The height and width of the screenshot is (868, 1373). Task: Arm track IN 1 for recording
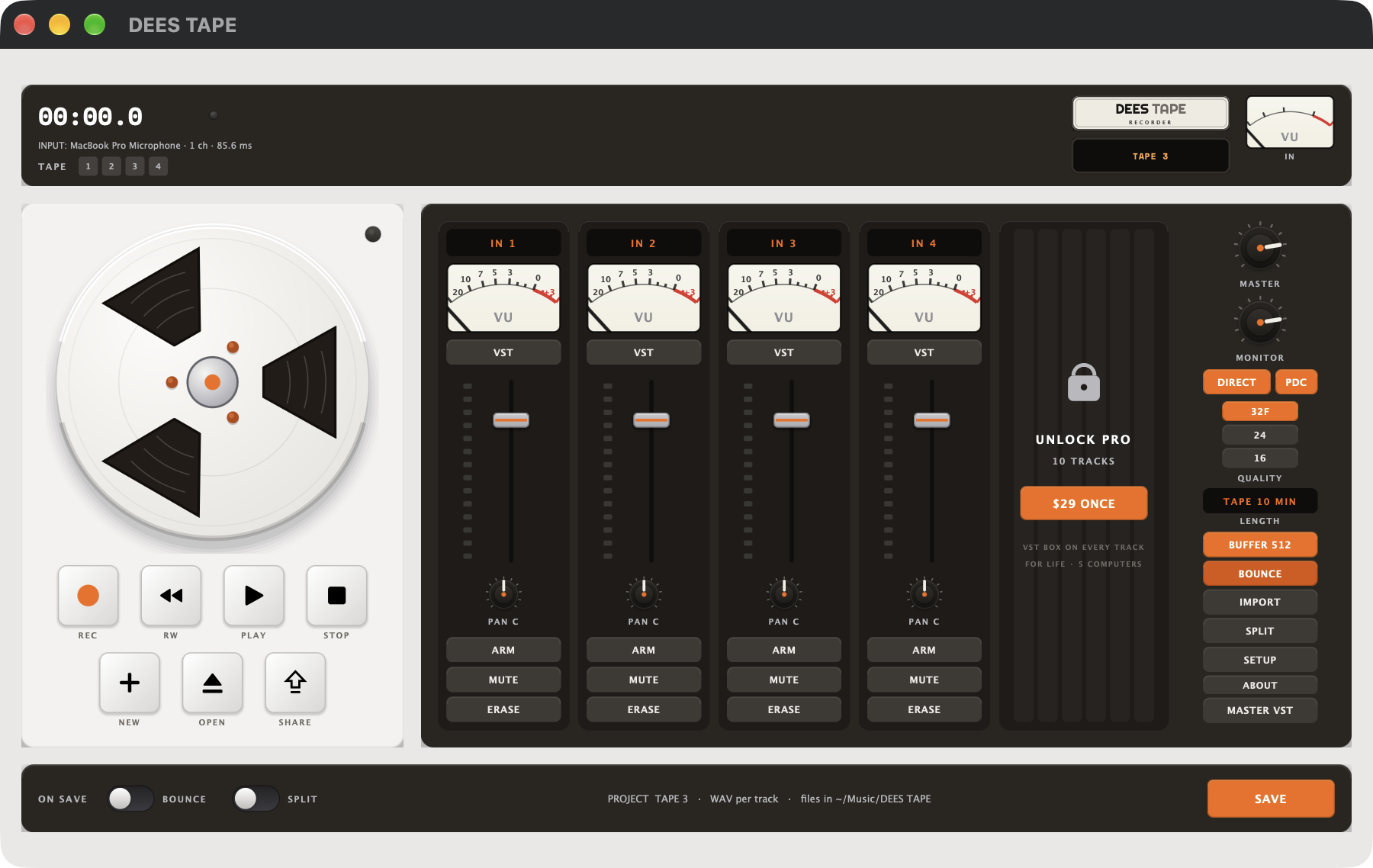[x=503, y=650]
